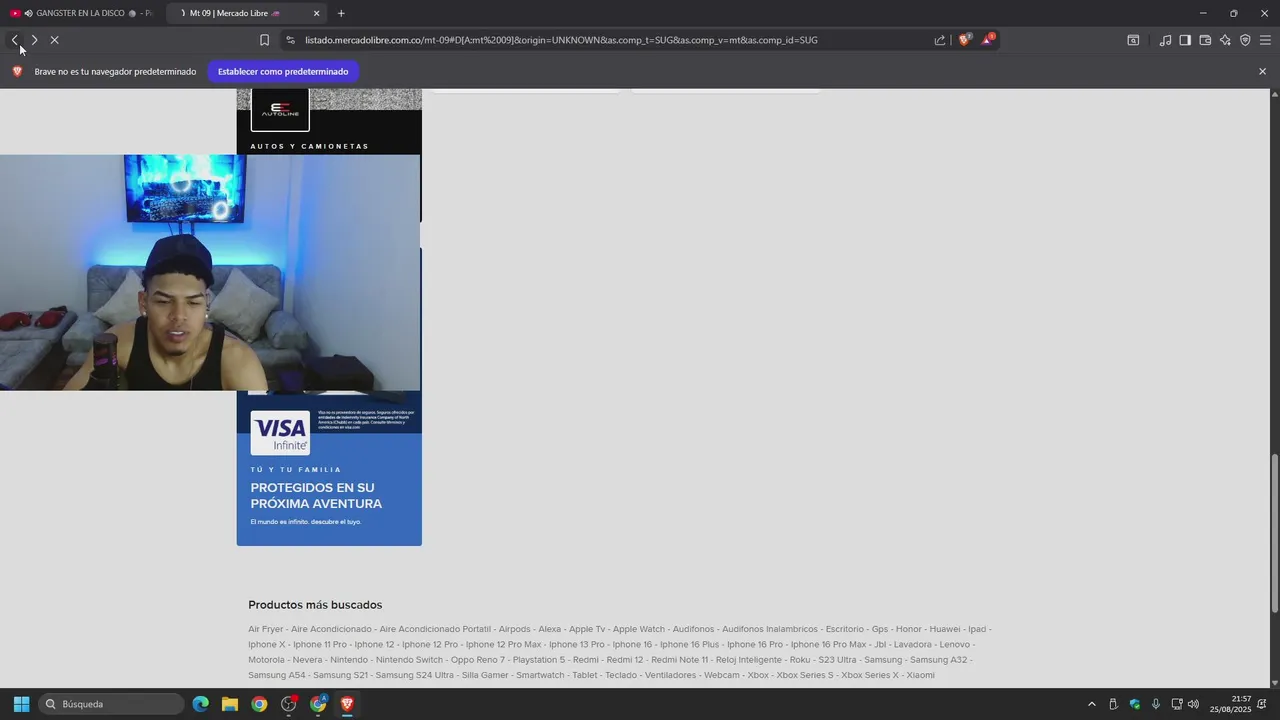Click the taskbar Búsqueda search box
The width and height of the screenshot is (1280, 720).
[x=112, y=704]
